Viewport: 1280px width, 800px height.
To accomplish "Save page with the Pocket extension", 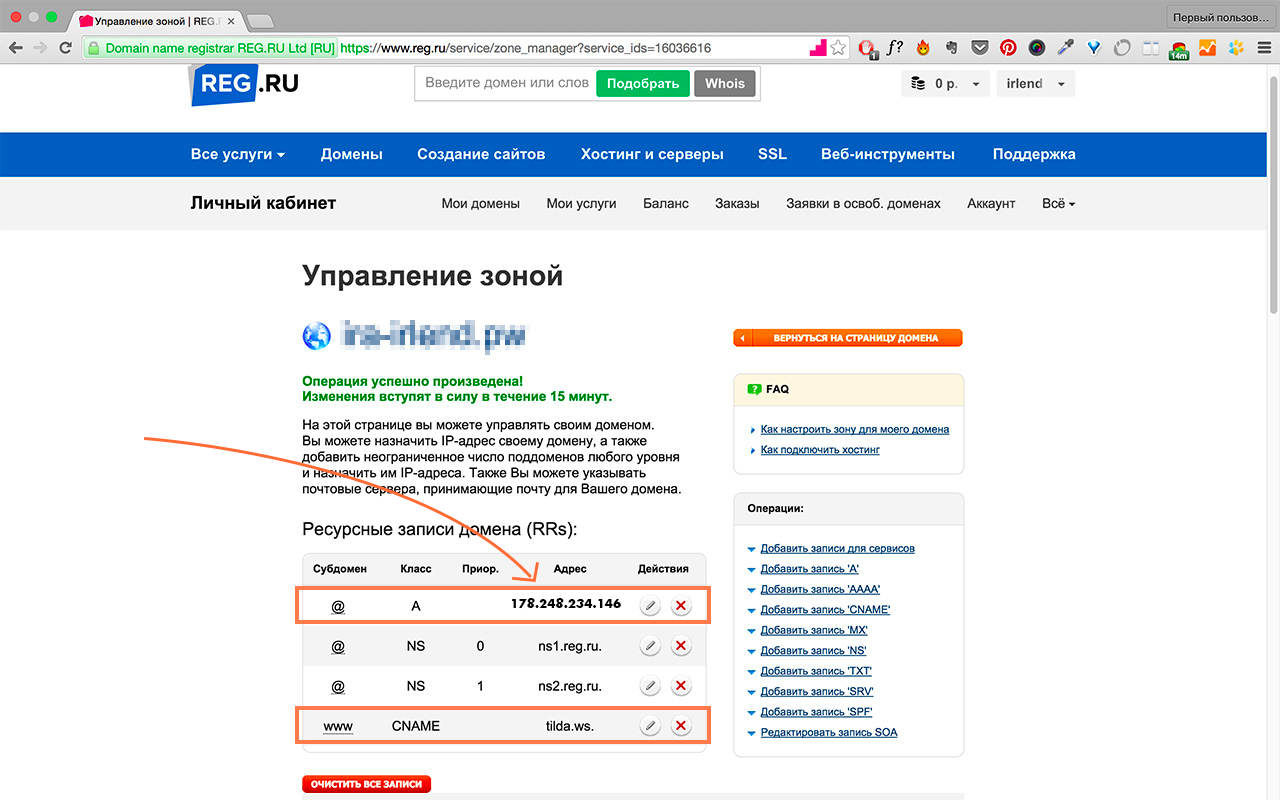I will coord(980,47).
